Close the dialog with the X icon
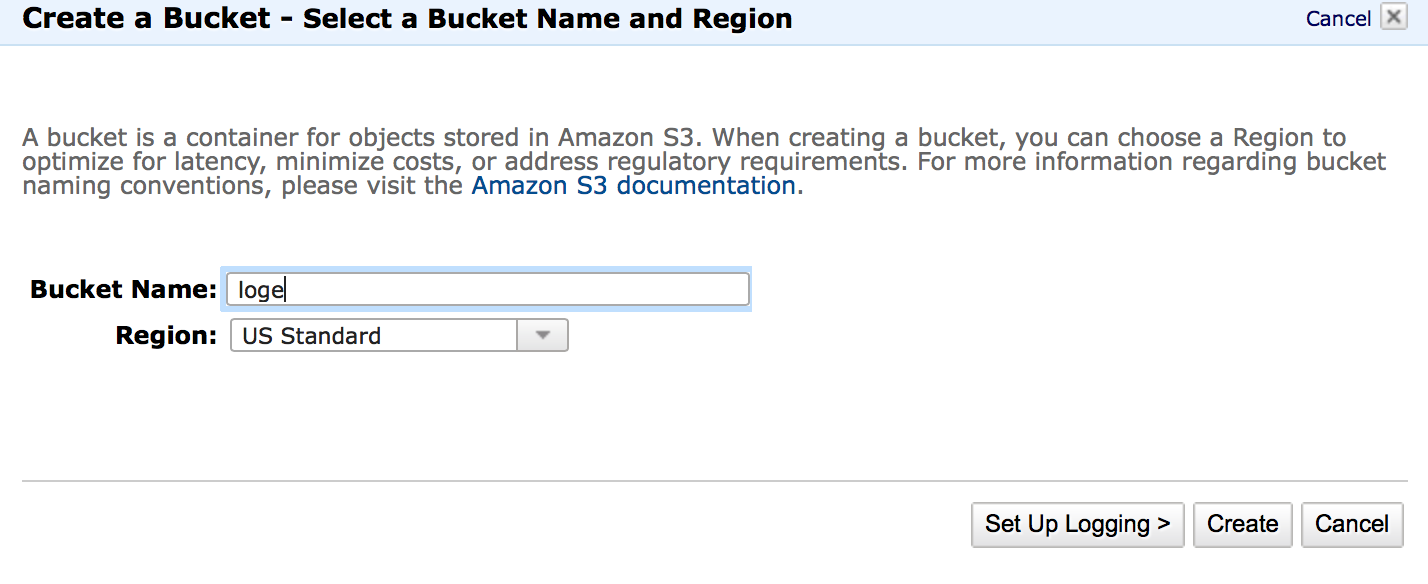1428x584 pixels. click(x=1393, y=17)
